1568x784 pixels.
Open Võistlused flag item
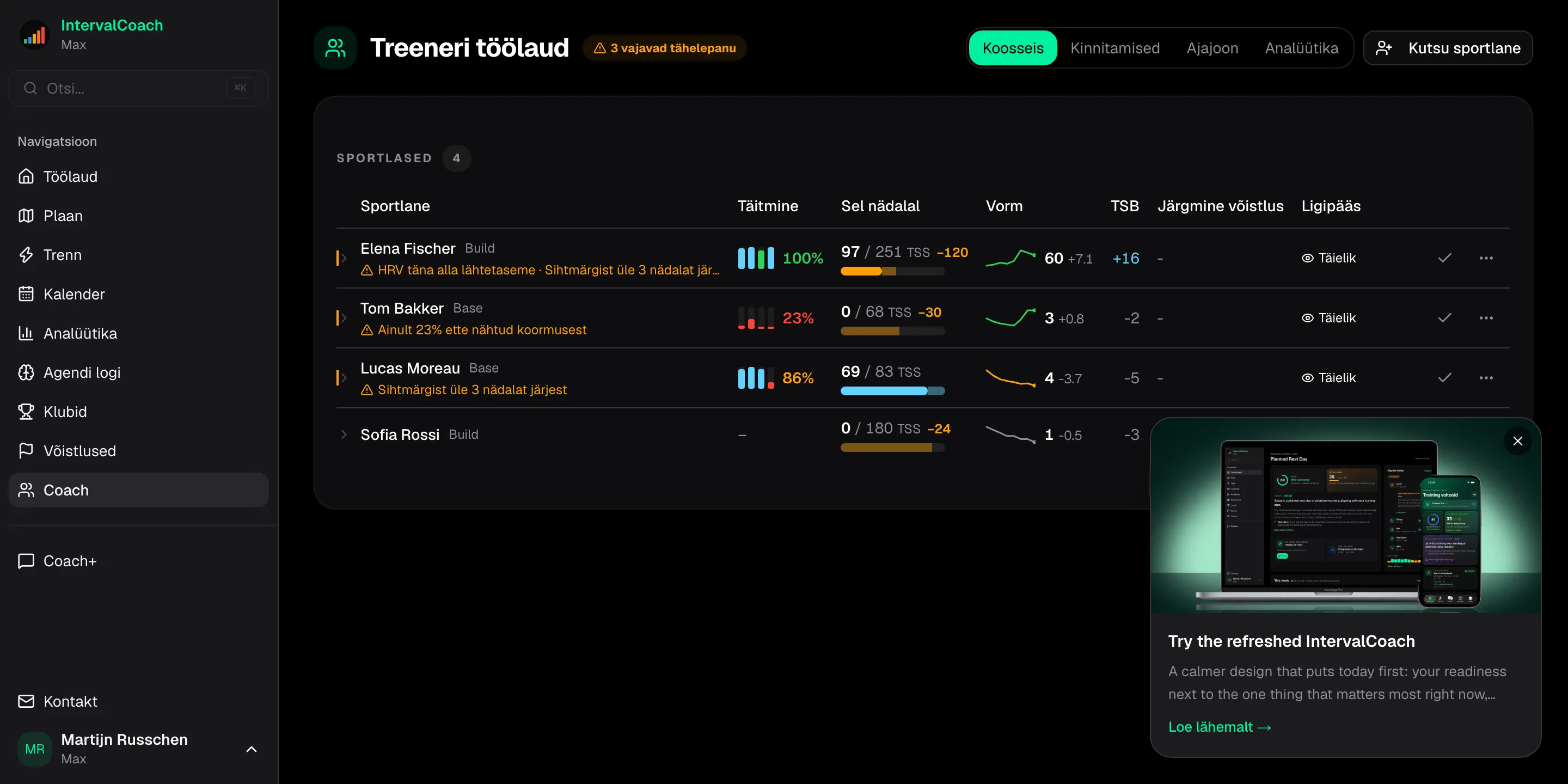138,451
